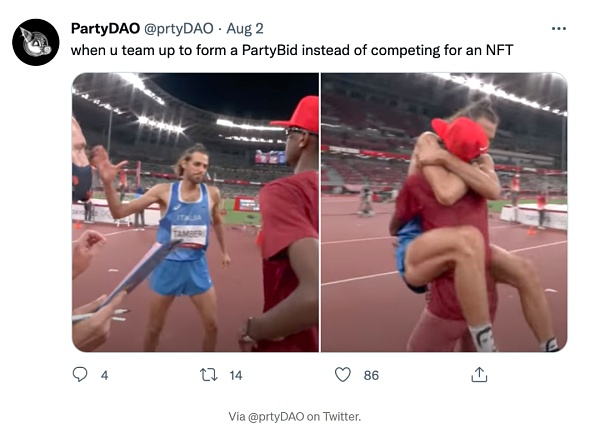This screenshot has width=600, height=438.
Task: Click the PartyDAO profile avatar
Action: click(x=35, y=42)
